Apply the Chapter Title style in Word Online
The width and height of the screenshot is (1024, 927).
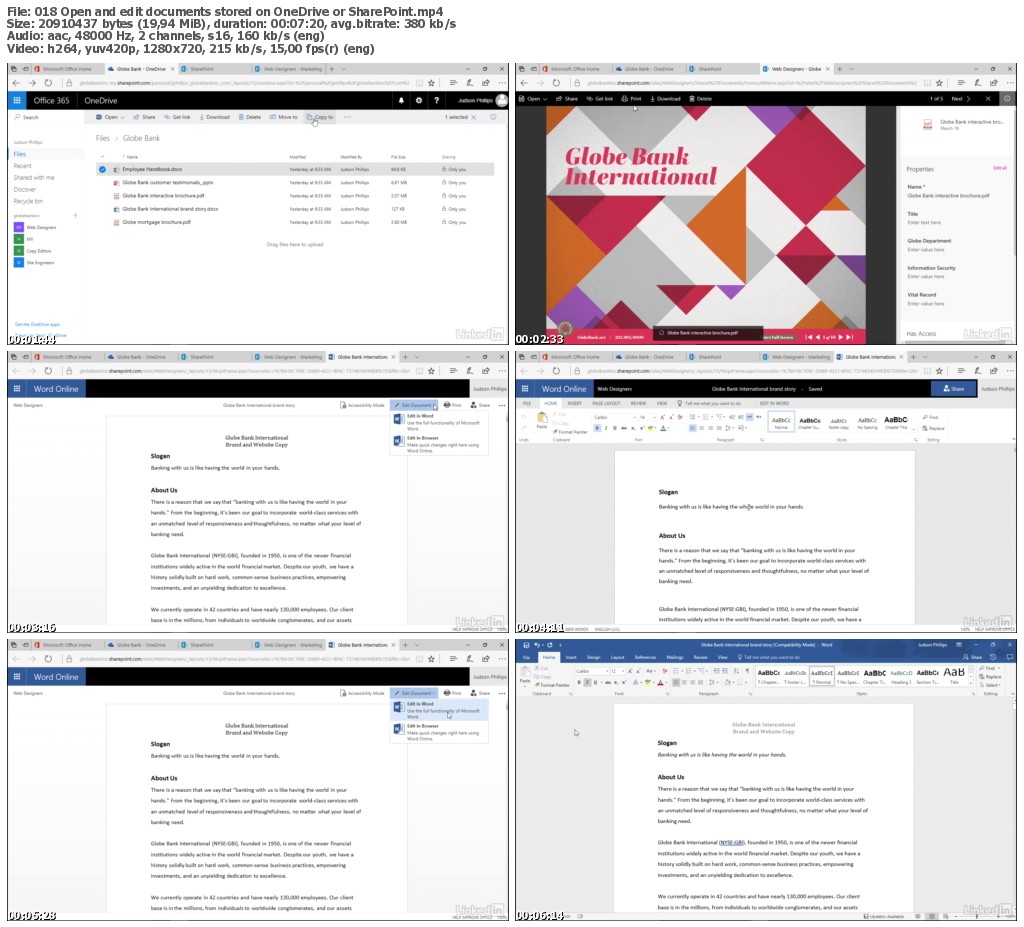[895, 423]
